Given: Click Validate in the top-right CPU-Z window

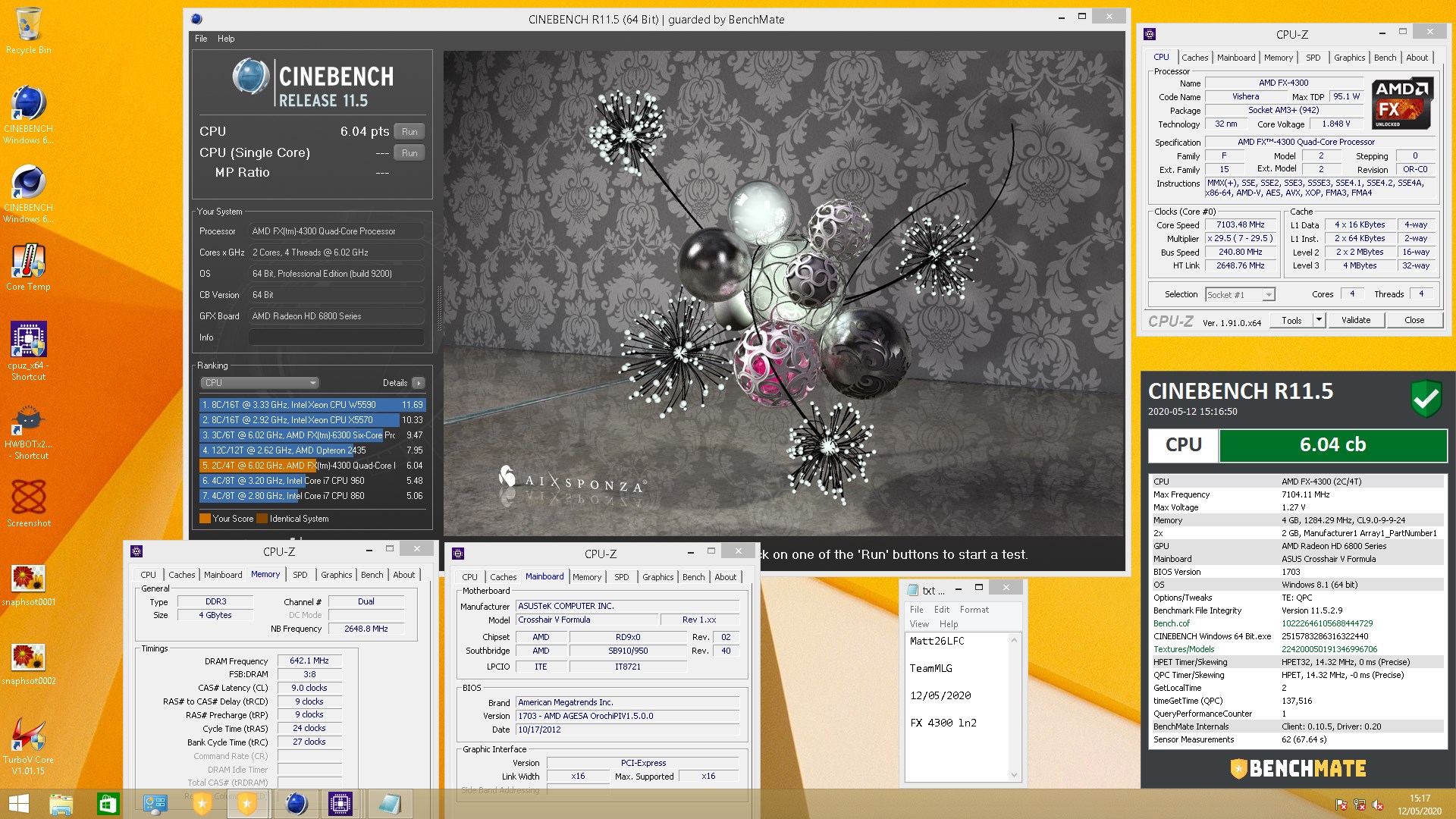Looking at the screenshot, I should tap(1355, 320).
